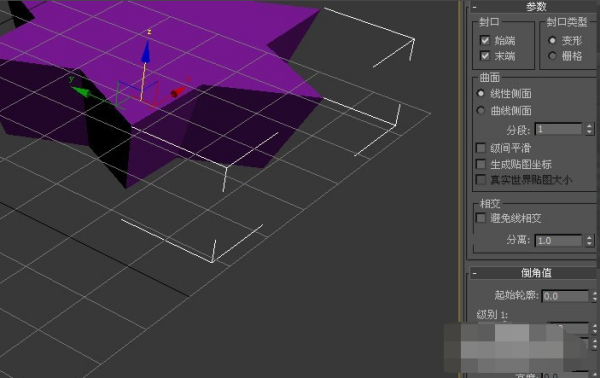Select the 变形 cap type radio button
The height and width of the screenshot is (378, 600).
point(552,40)
